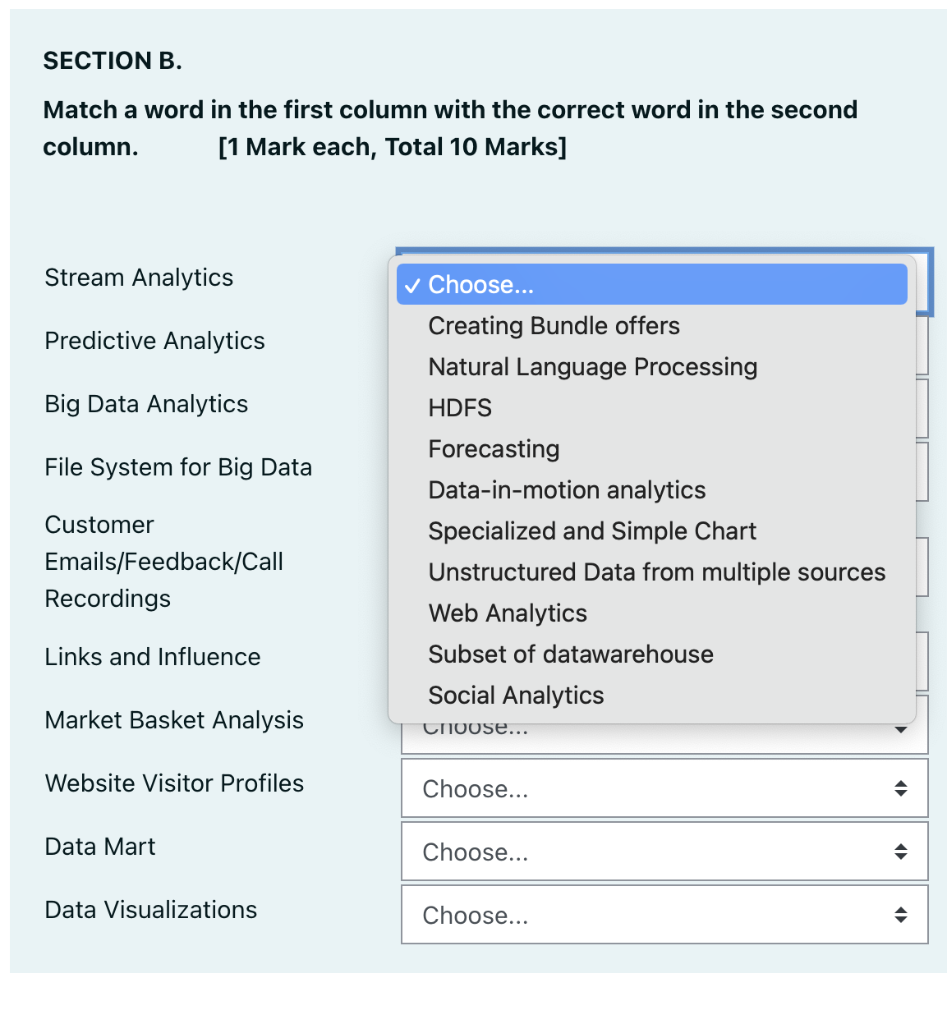This screenshot has width=947, height=1024.
Task: Select "Social Analytics" option
Action: coord(516,695)
